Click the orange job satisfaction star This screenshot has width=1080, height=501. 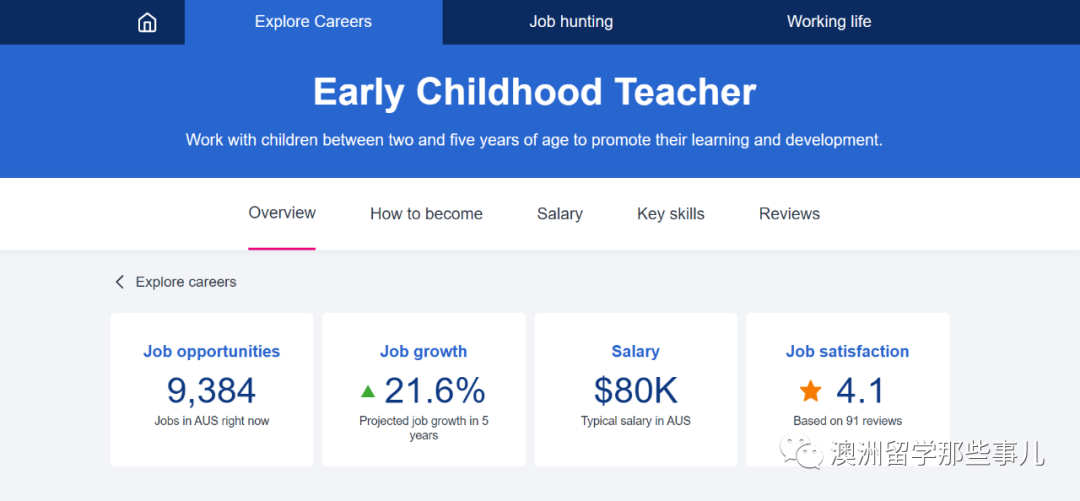tap(811, 391)
